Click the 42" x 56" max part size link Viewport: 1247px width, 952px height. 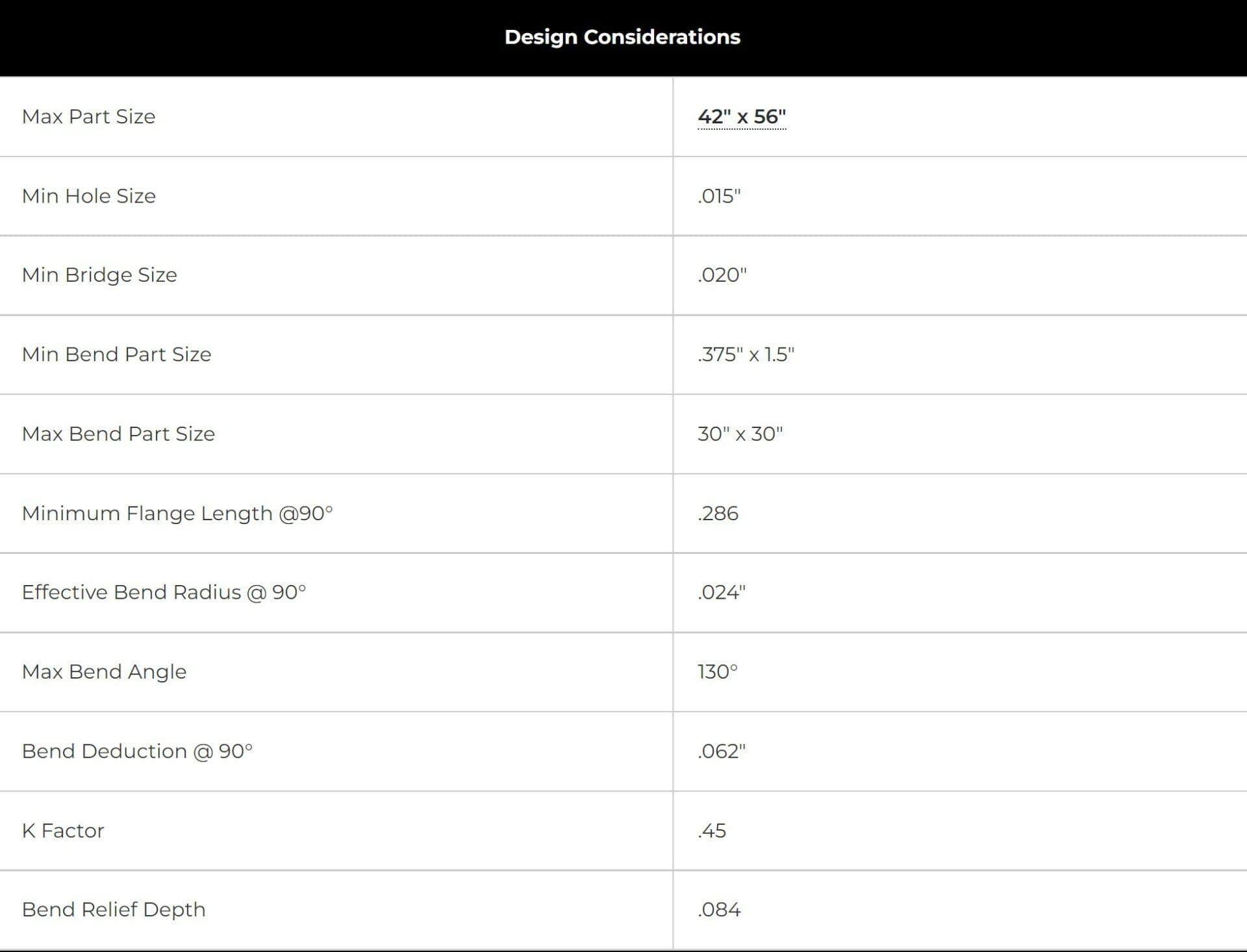tap(742, 117)
